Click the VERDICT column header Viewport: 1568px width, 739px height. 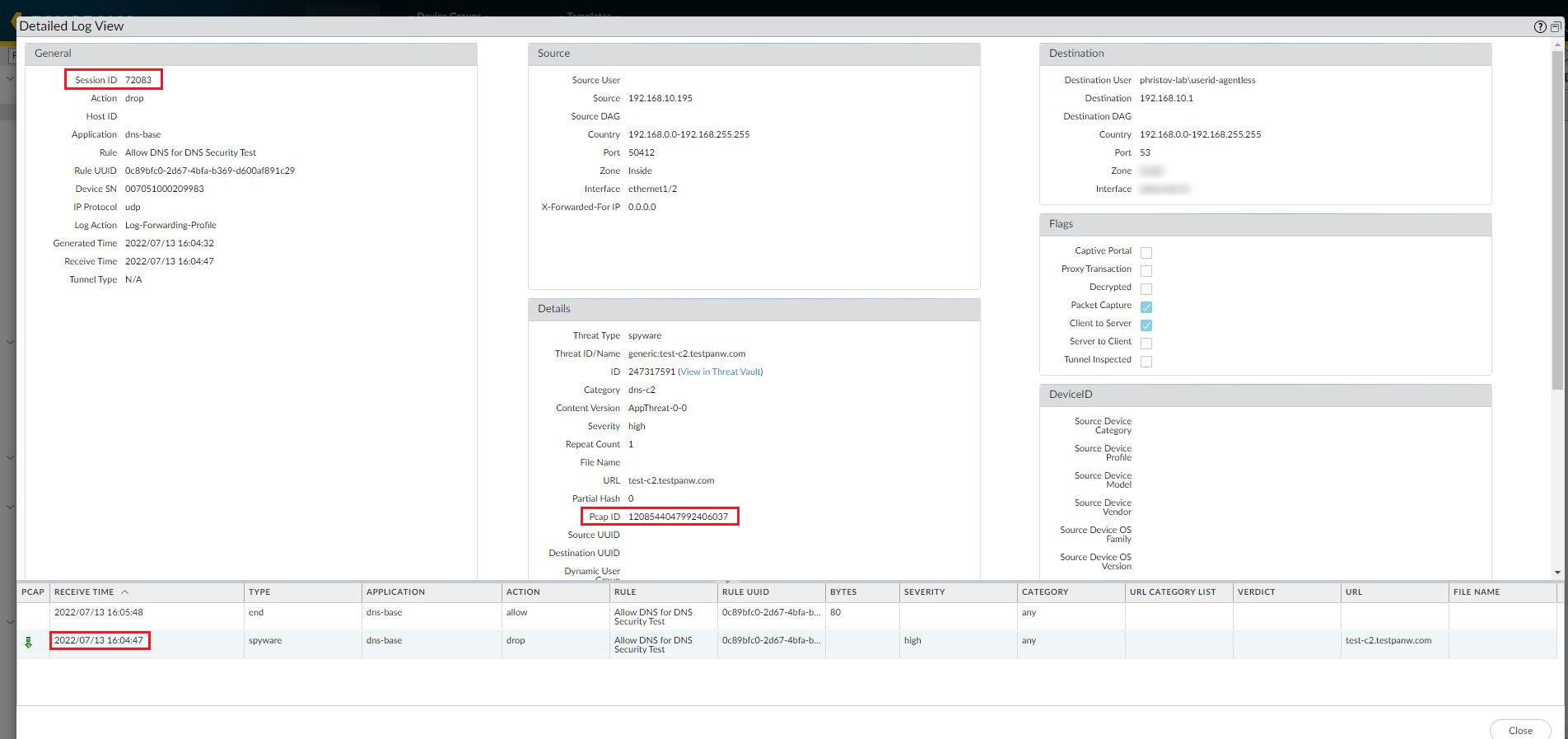click(x=1286, y=592)
